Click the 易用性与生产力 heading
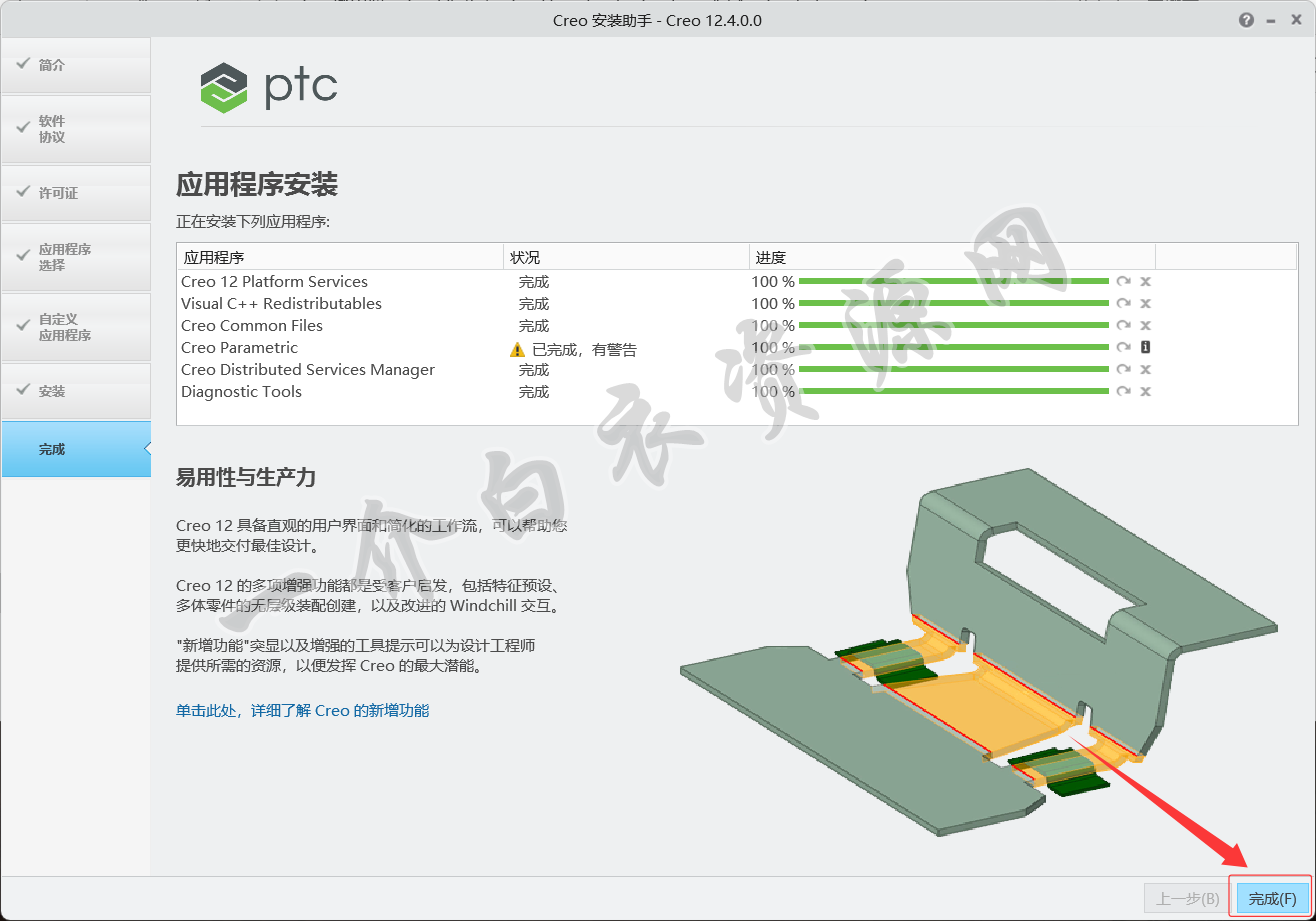 pyautogui.click(x=246, y=478)
